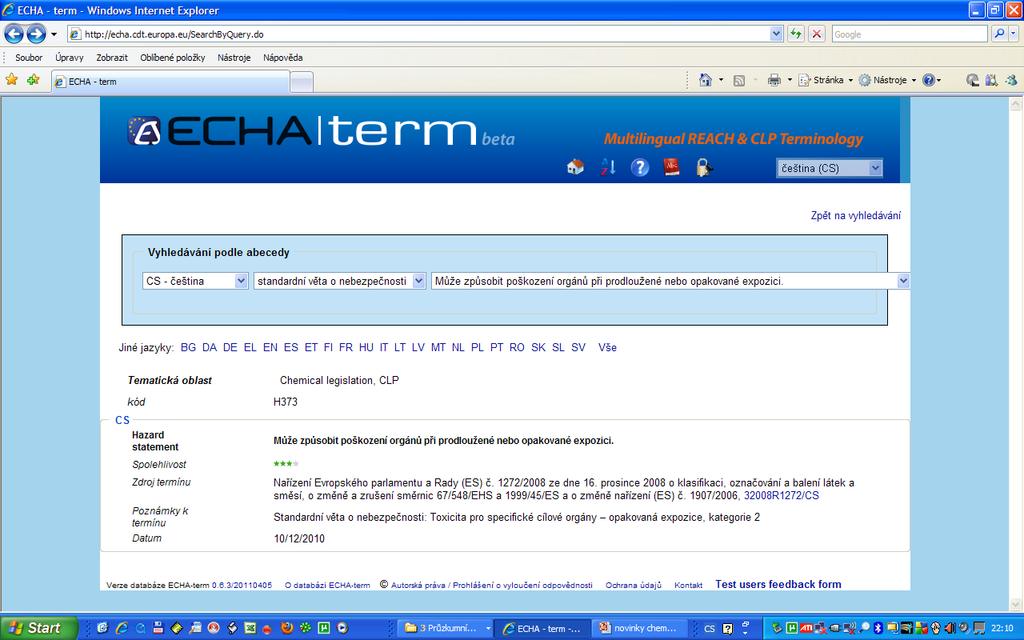Viewport: 1024px width, 640px height.
Task: Click the Bluetooth icon in the system tray
Action: point(878,628)
